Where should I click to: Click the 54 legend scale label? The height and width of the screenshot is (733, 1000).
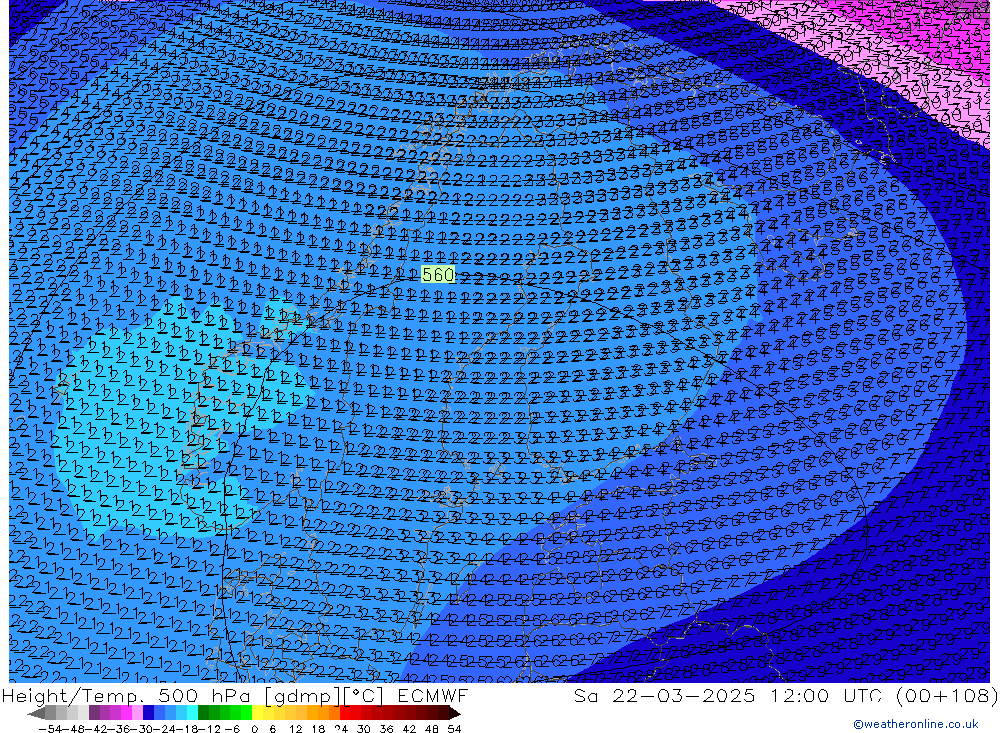454,729
